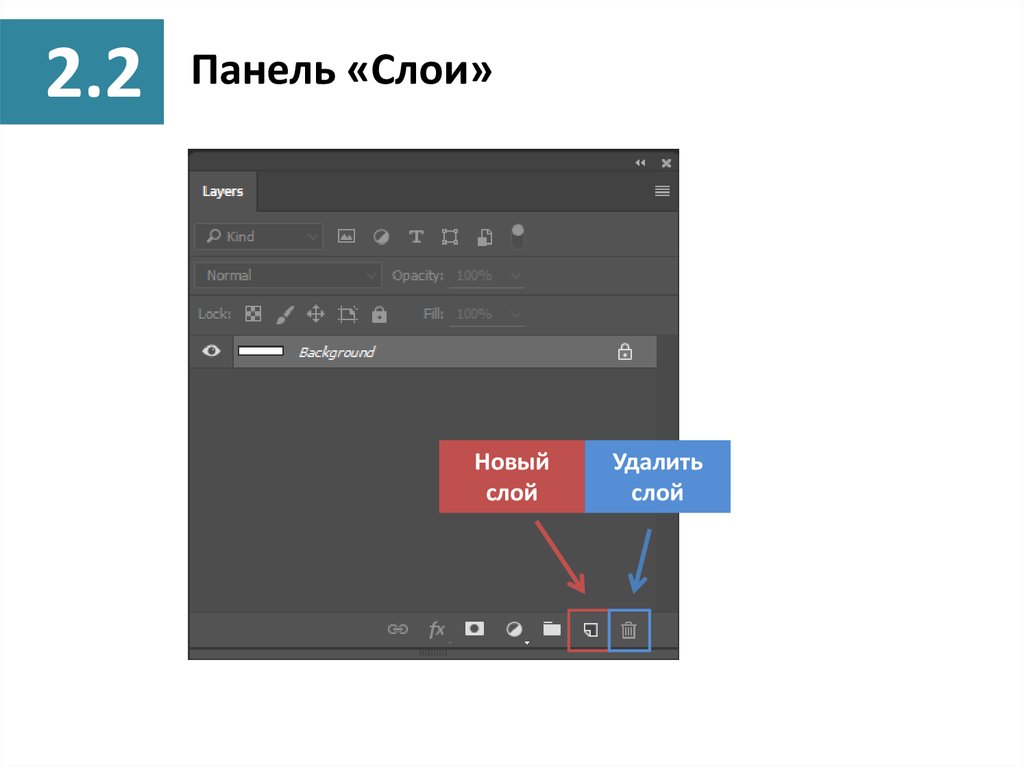
Task: Add a layer mask
Action: (x=475, y=628)
